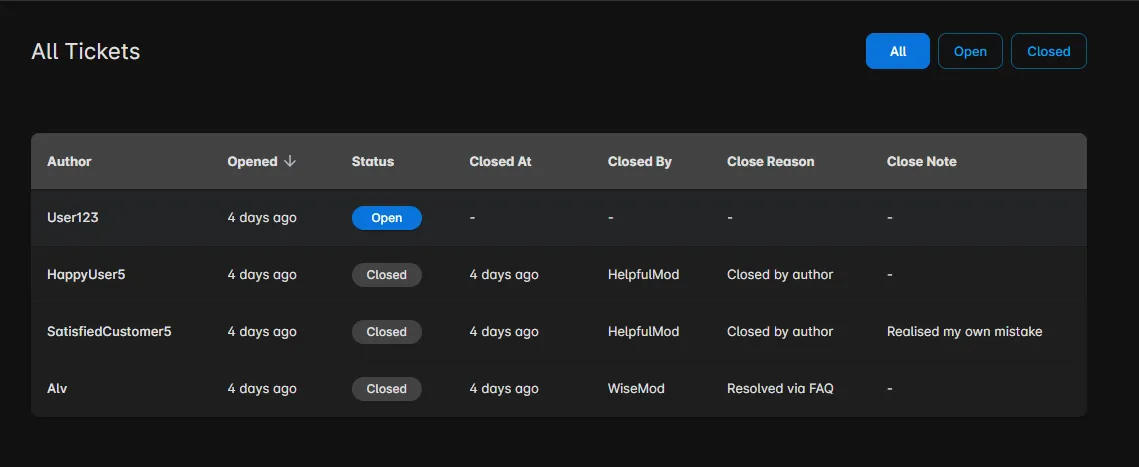Open HappyUser5's ticket row
1139x467 pixels.
pyautogui.click(x=86, y=275)
